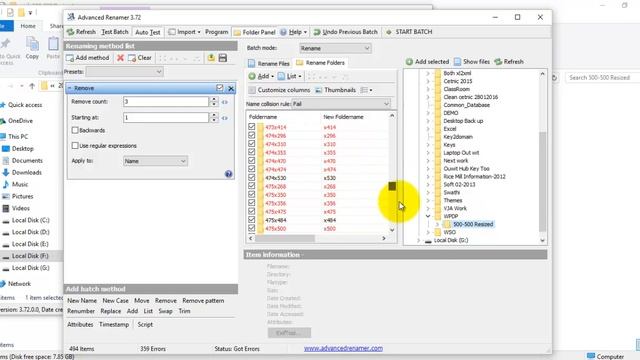Enable Use regular expressions checkbox
The image size is (640, 360).
pos(75,145)
